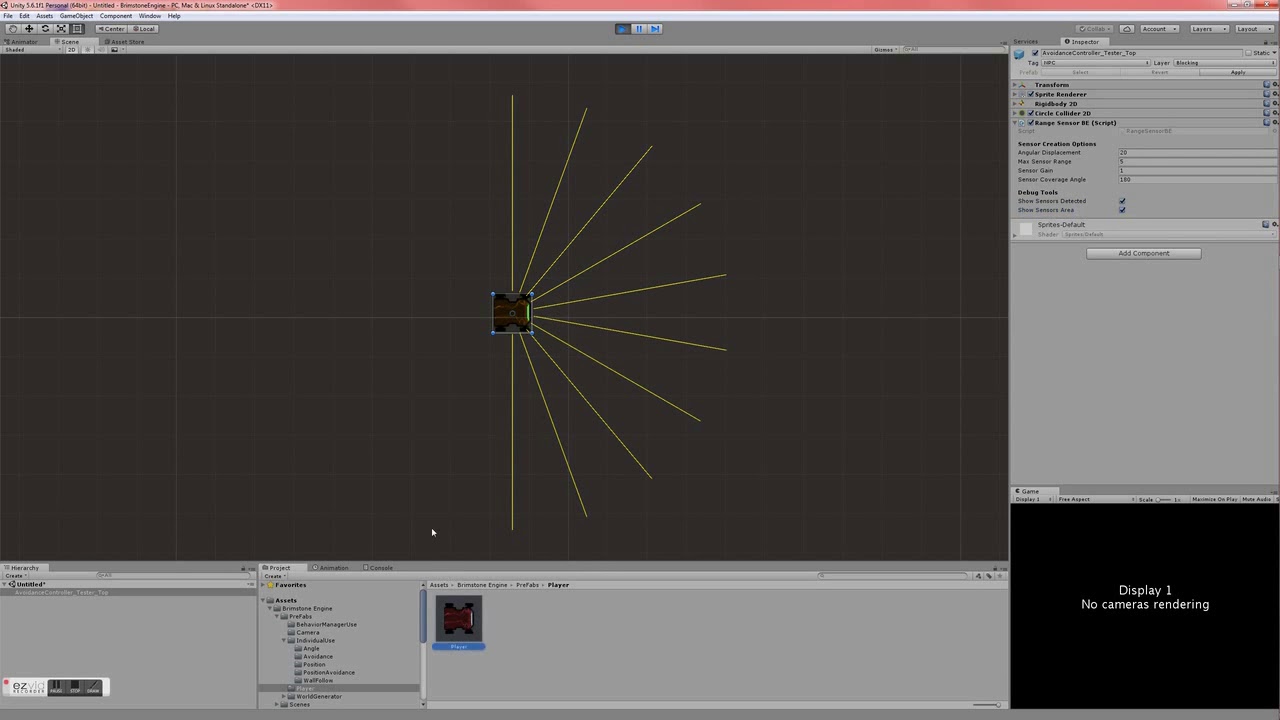Open the Assets menu
The width and height of the screenshot is (1280, 720).
[44, 16]
